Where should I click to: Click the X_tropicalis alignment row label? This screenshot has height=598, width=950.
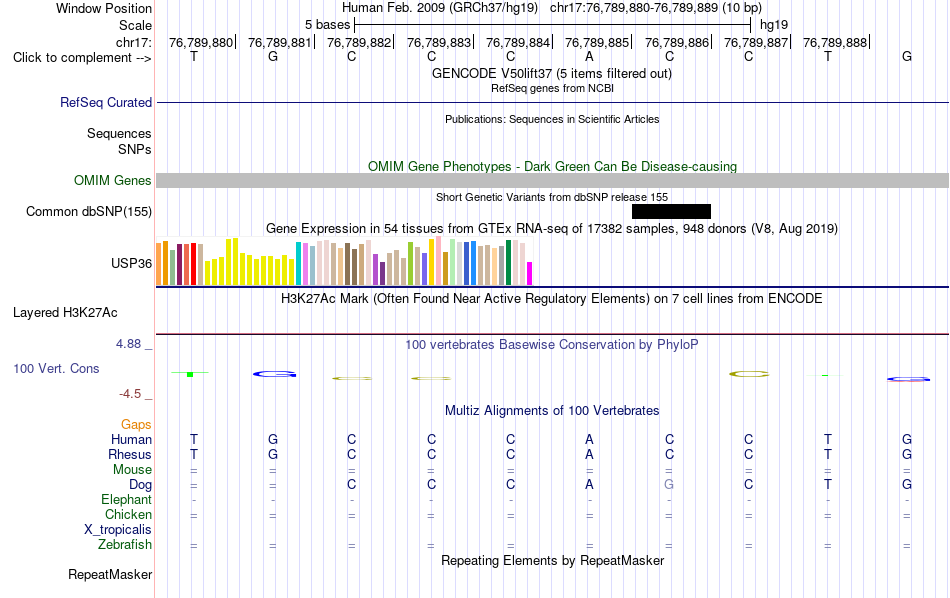click(118, 530)
